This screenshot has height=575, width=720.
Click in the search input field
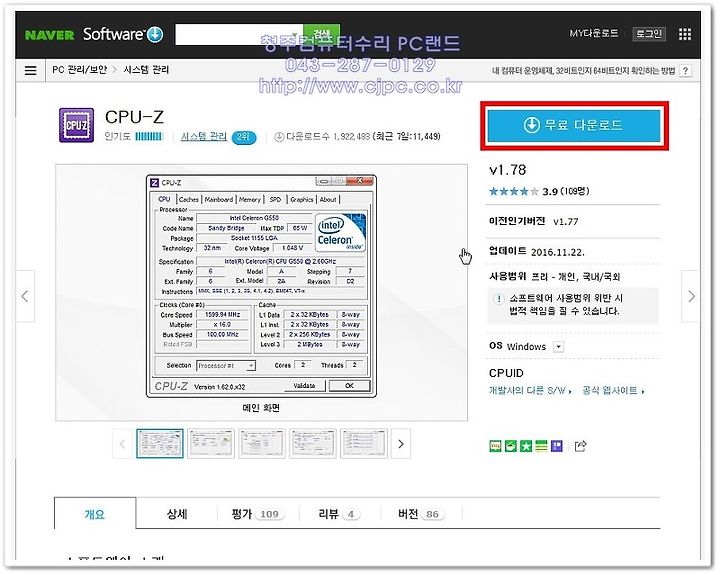239,34
